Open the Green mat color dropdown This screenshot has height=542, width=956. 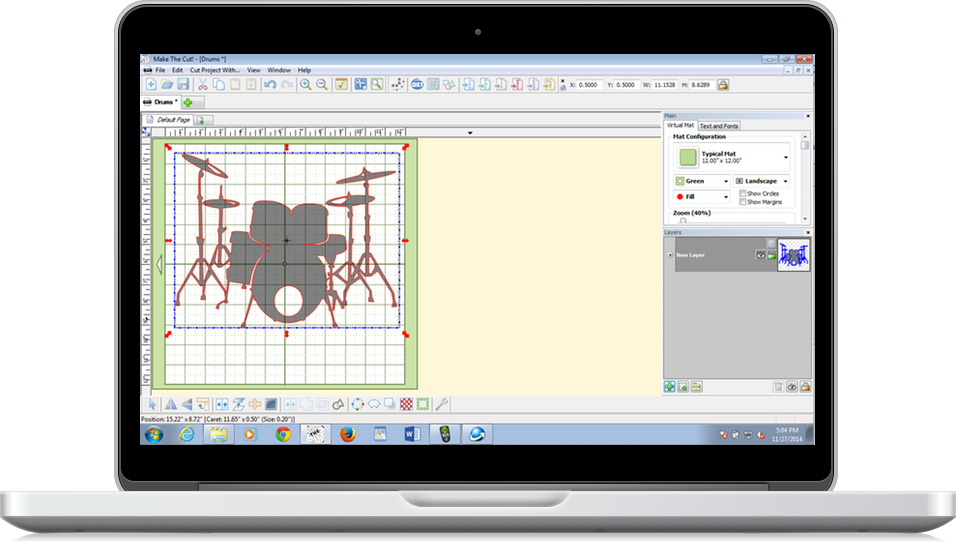coord(725,181)
